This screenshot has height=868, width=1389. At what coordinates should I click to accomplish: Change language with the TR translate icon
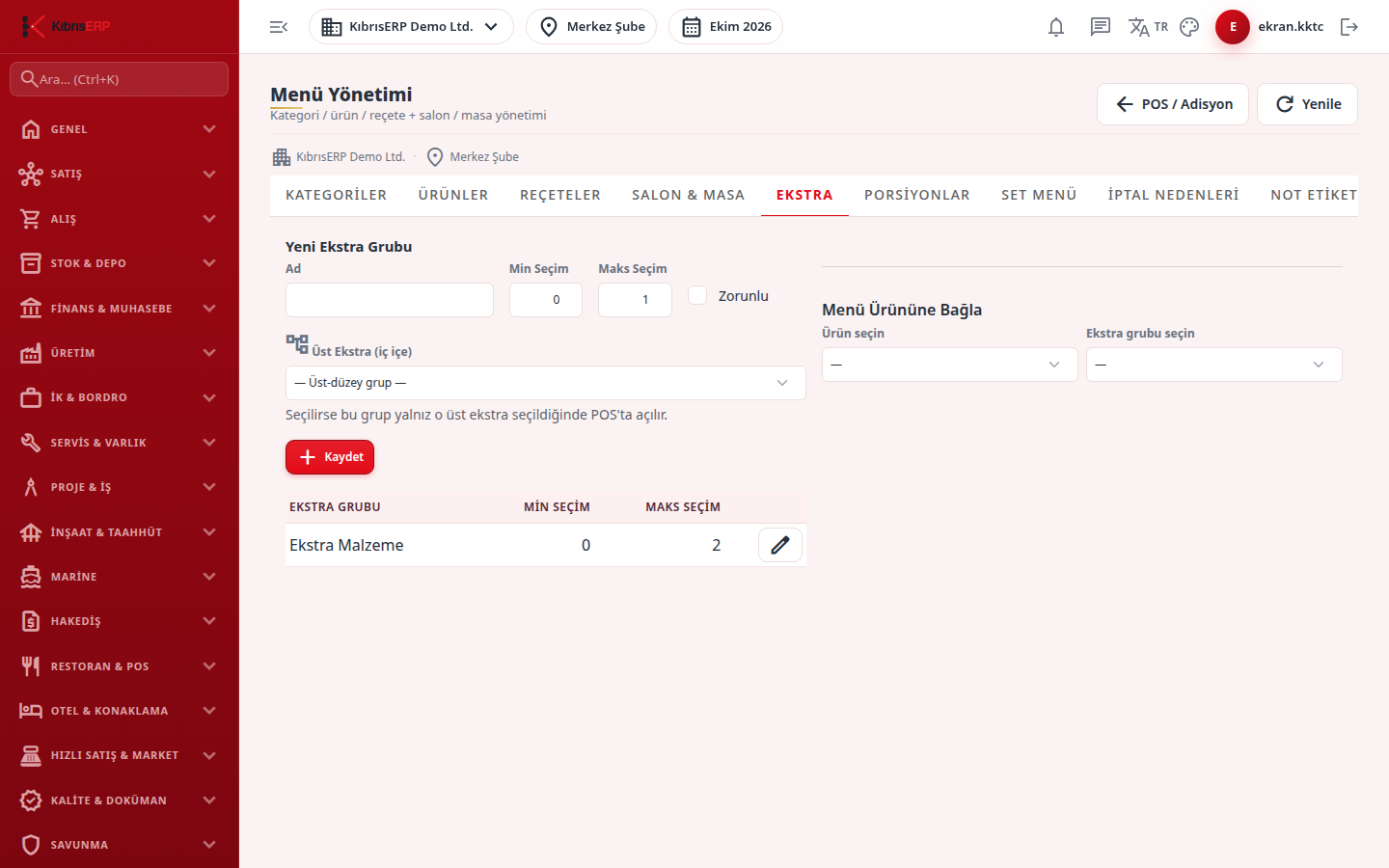1148,27
